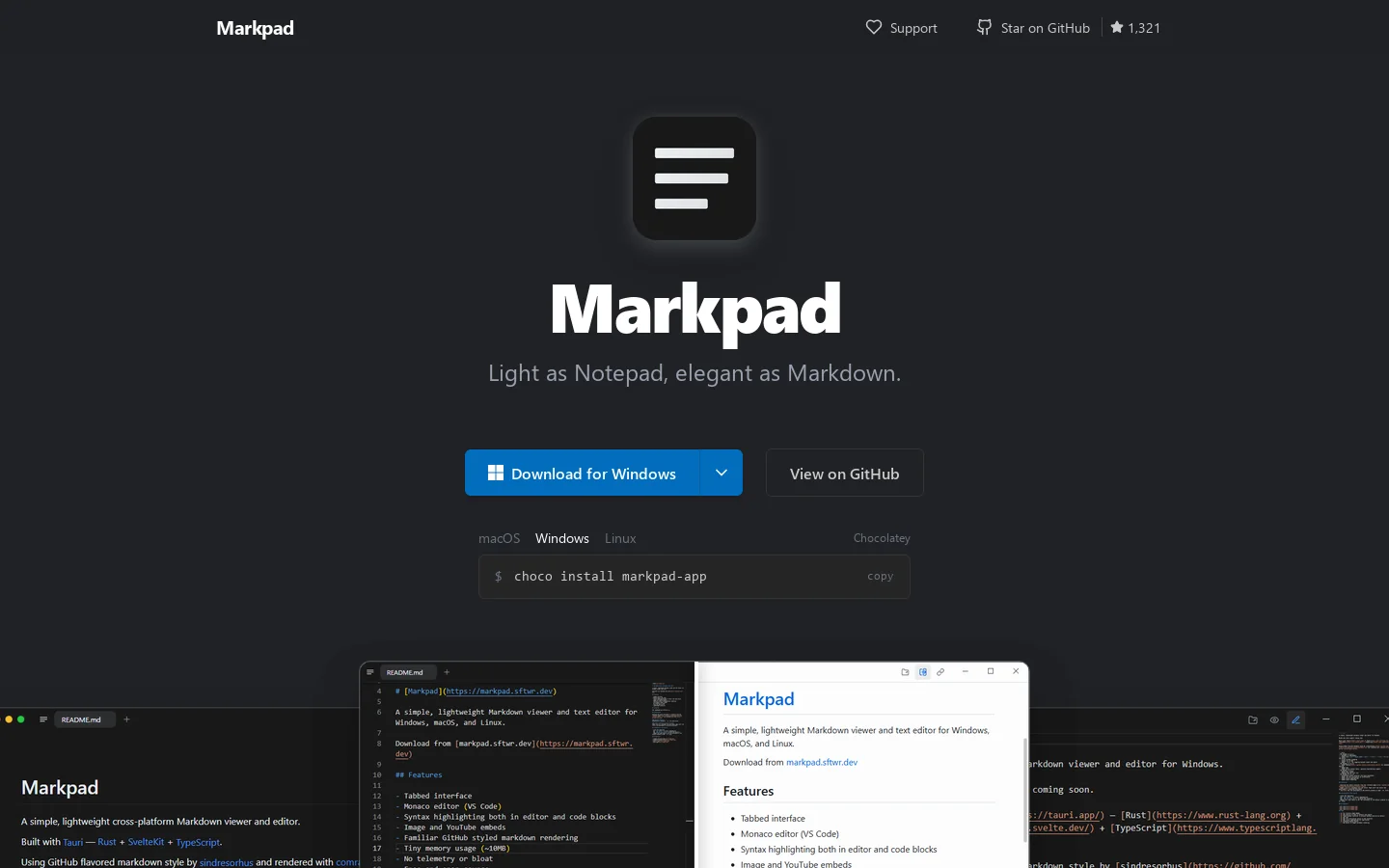
Task: Click the close X in center screenshot
Action: pyautogui.click(x=1016, y=671)
